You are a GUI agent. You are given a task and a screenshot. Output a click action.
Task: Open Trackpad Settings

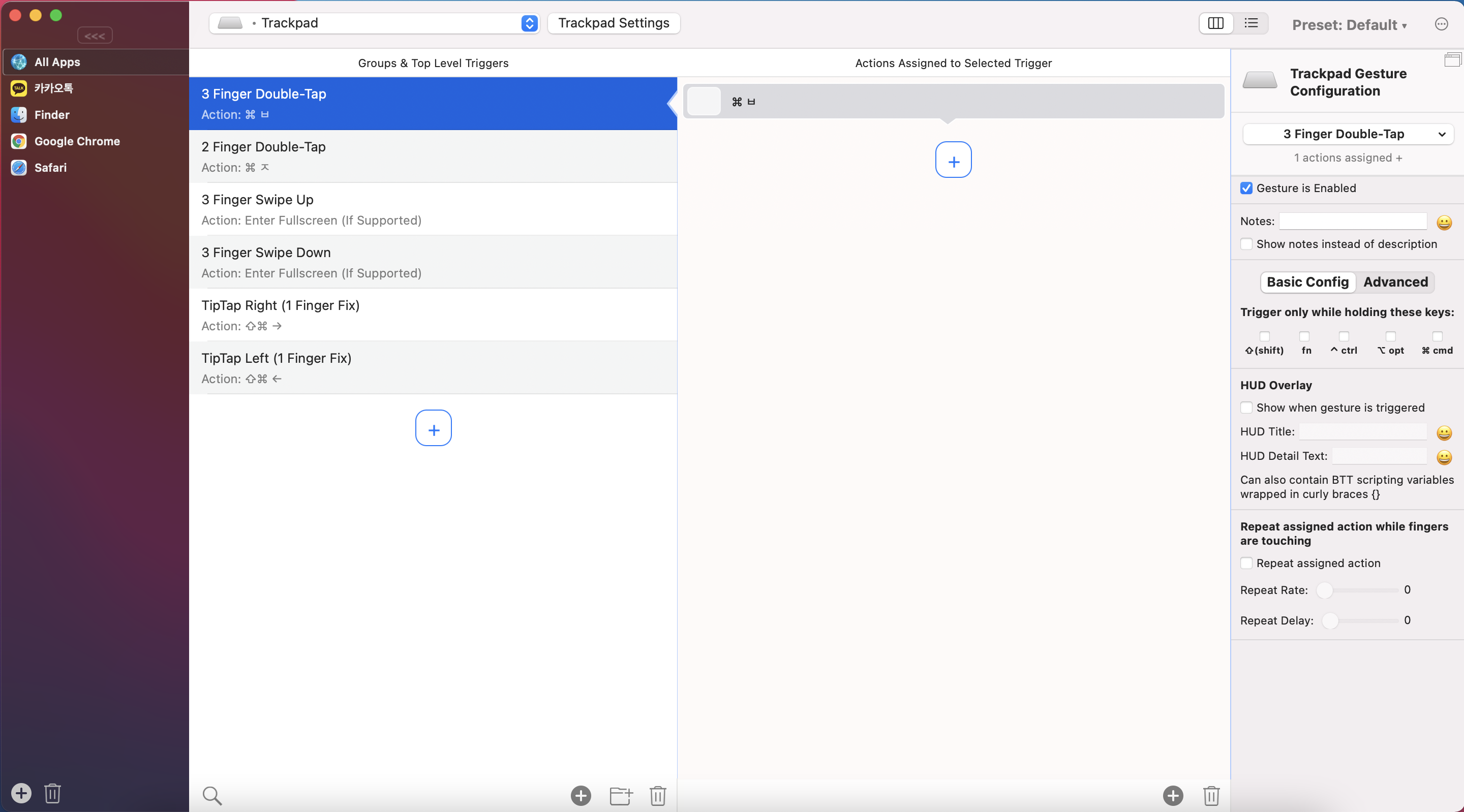click(x=614, y=23)
